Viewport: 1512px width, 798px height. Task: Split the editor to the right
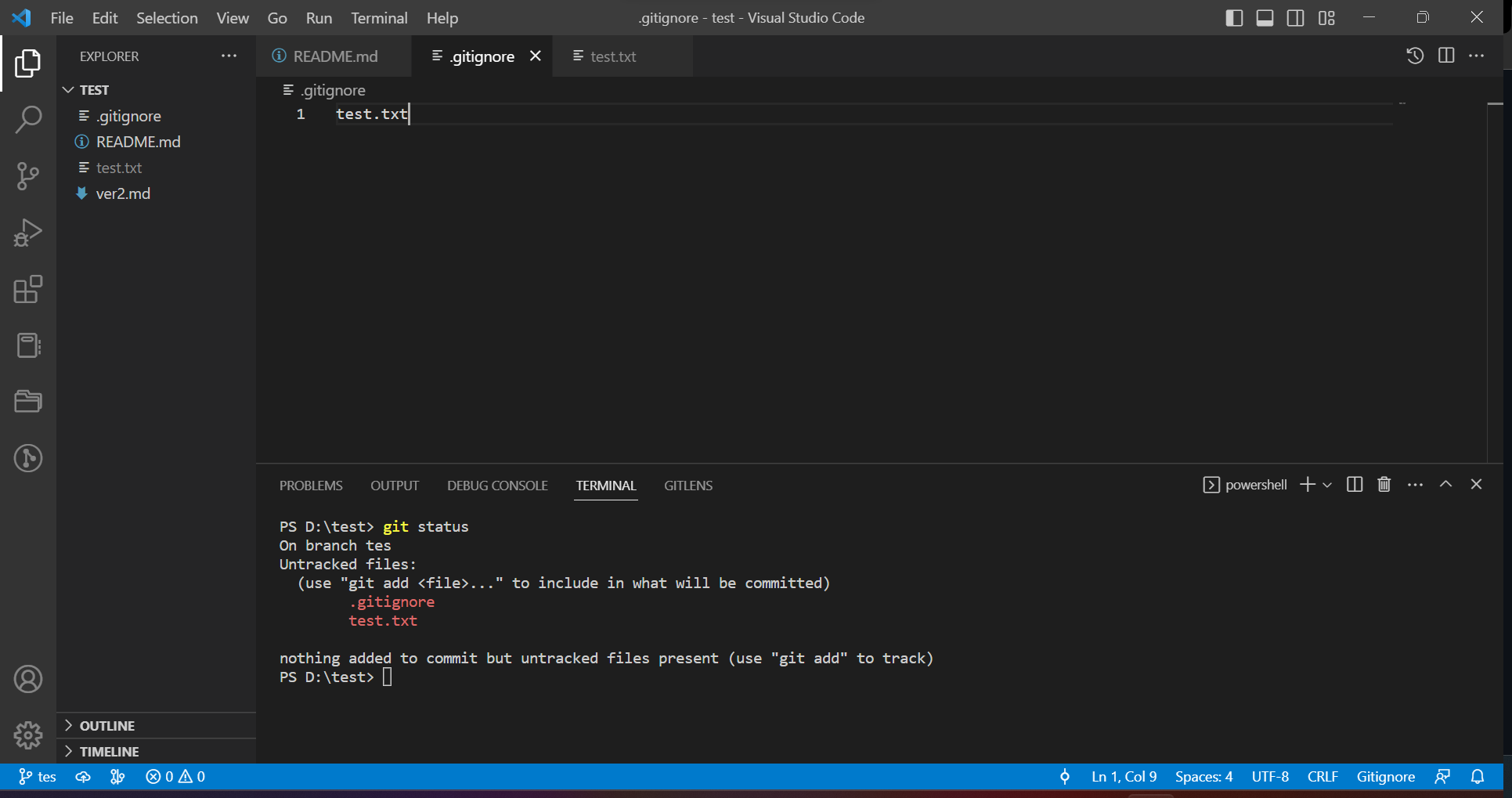(1445, 56)
